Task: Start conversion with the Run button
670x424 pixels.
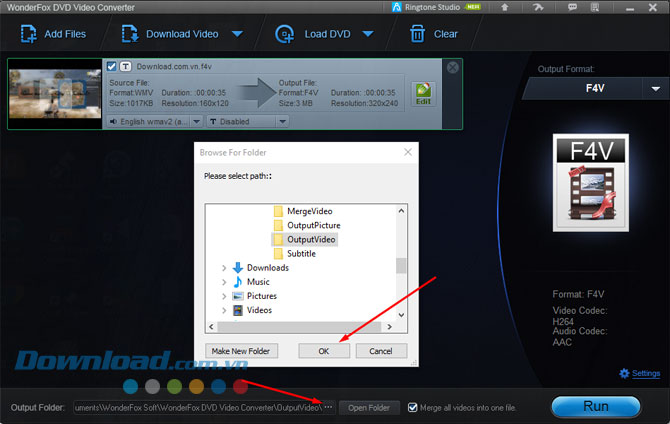Action: [x=596, y=406]
